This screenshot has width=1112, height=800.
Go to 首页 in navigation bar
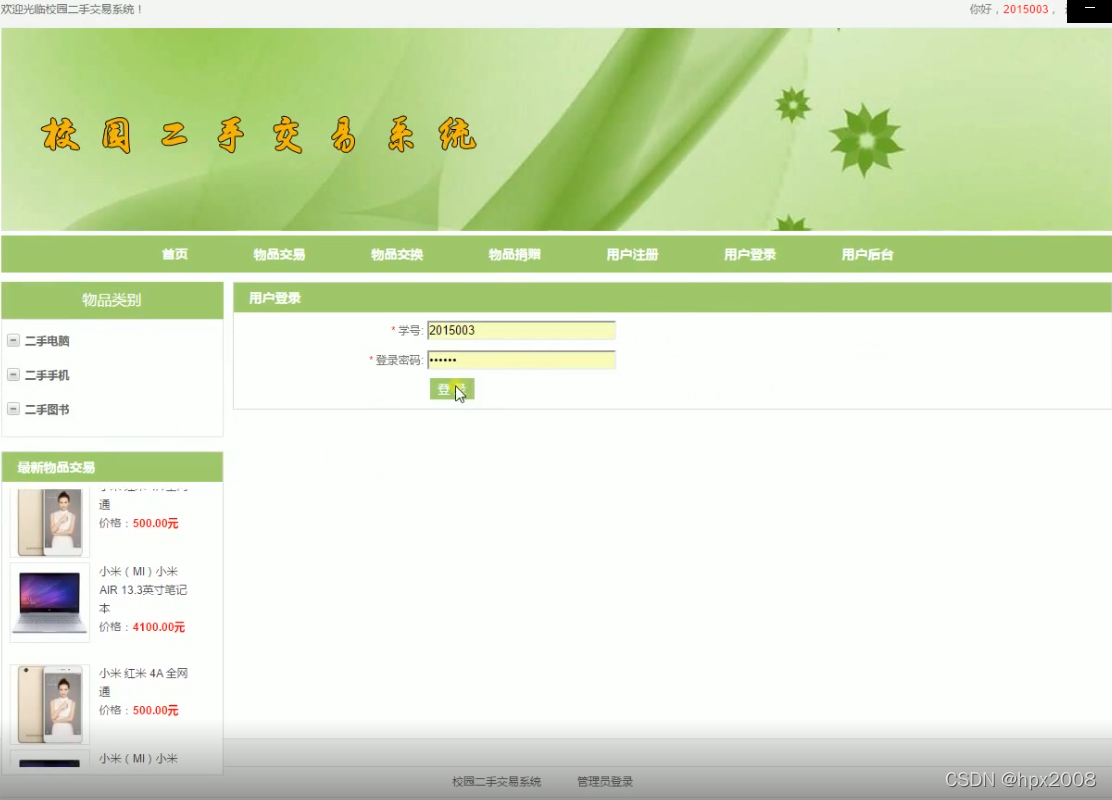(174, 254)
